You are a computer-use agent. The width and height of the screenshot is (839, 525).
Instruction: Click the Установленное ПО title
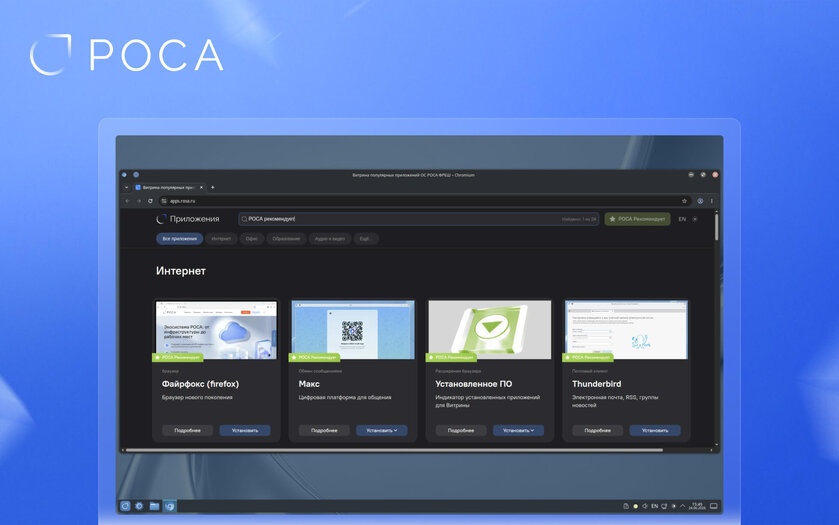tap(474, 384)
